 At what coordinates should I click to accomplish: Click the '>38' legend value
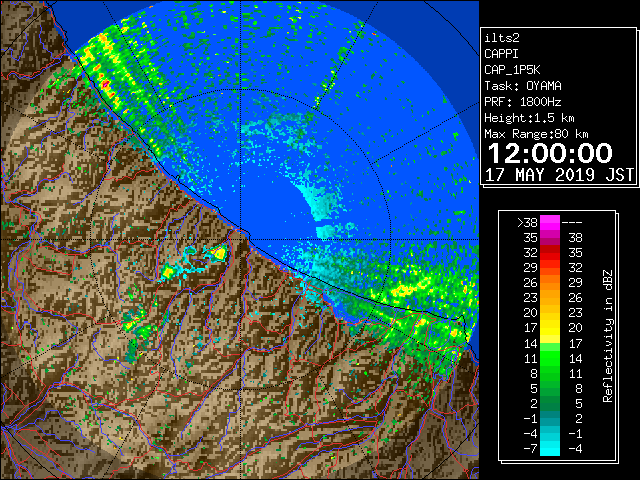click(527, 223)
